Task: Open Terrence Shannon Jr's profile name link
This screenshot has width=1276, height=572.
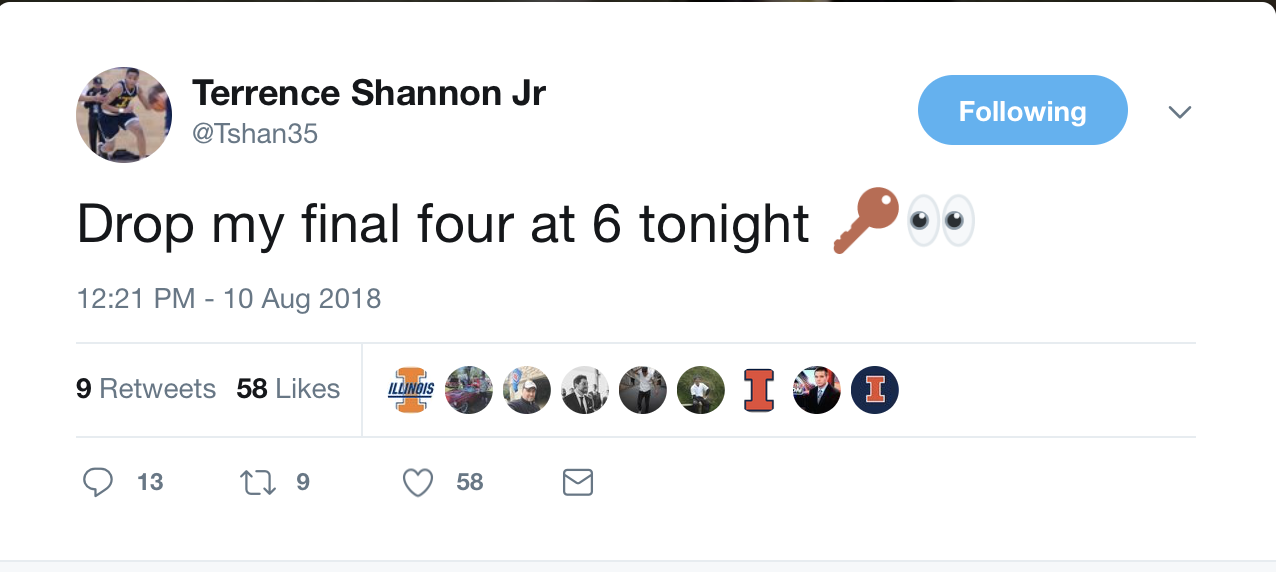Action: (368, 93)
